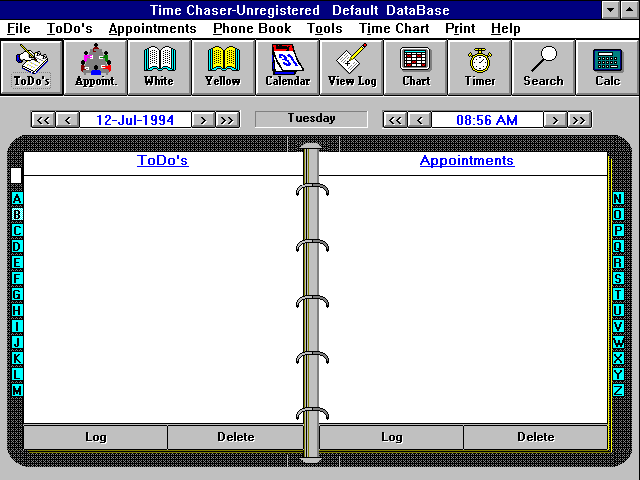
Task: Select the T index tab
Action: pyautogui.click(x=618, y=295)
